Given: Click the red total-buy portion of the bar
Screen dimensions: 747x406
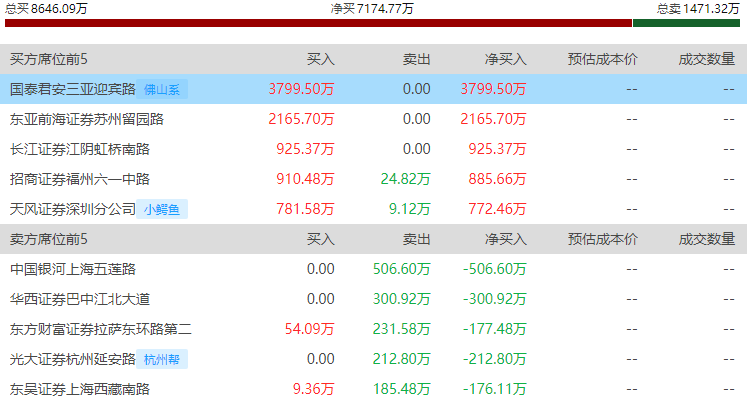Looking at the screenshot, I should tap(318, 23).
